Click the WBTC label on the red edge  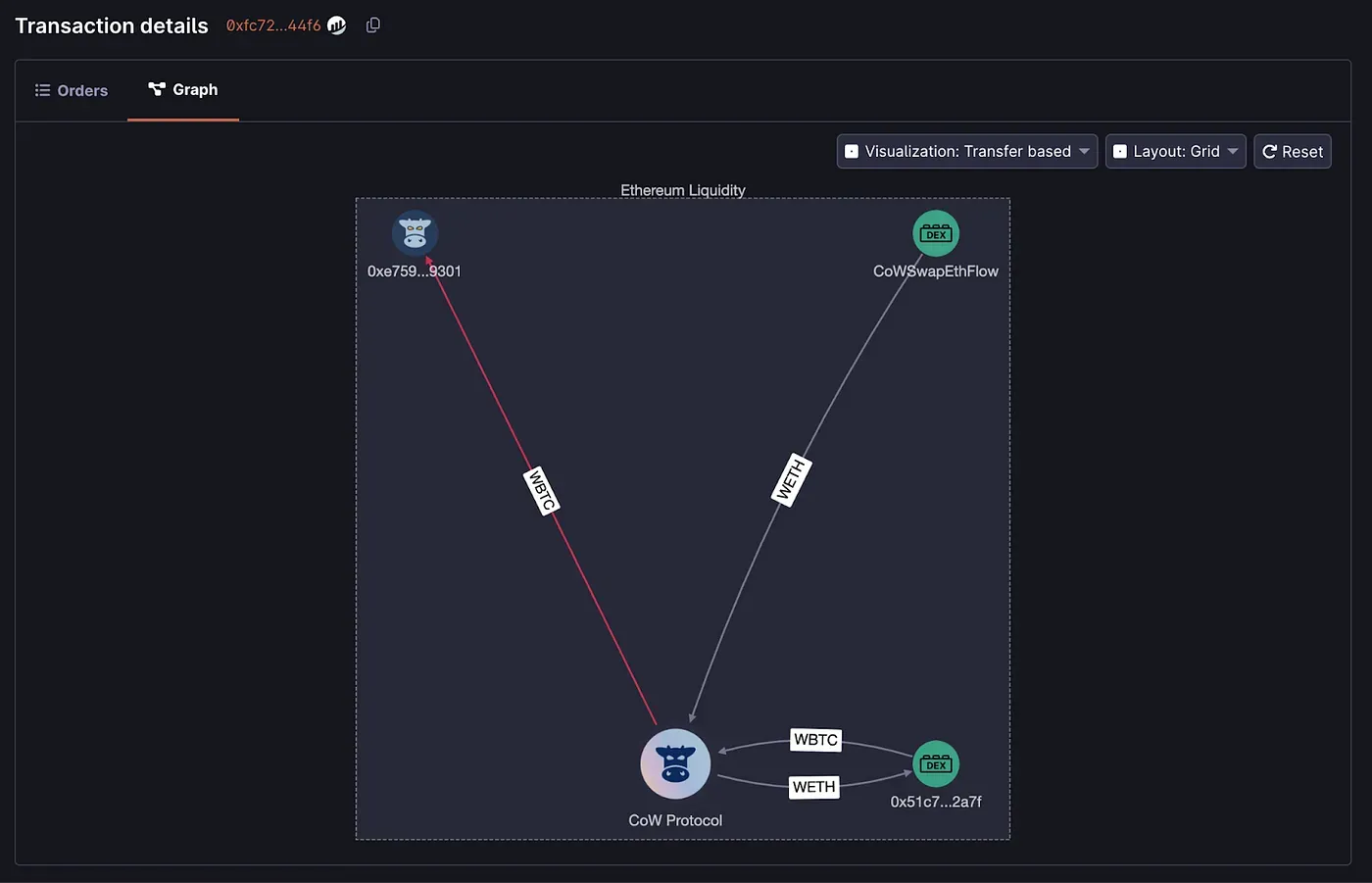click(x=542, y=490)
